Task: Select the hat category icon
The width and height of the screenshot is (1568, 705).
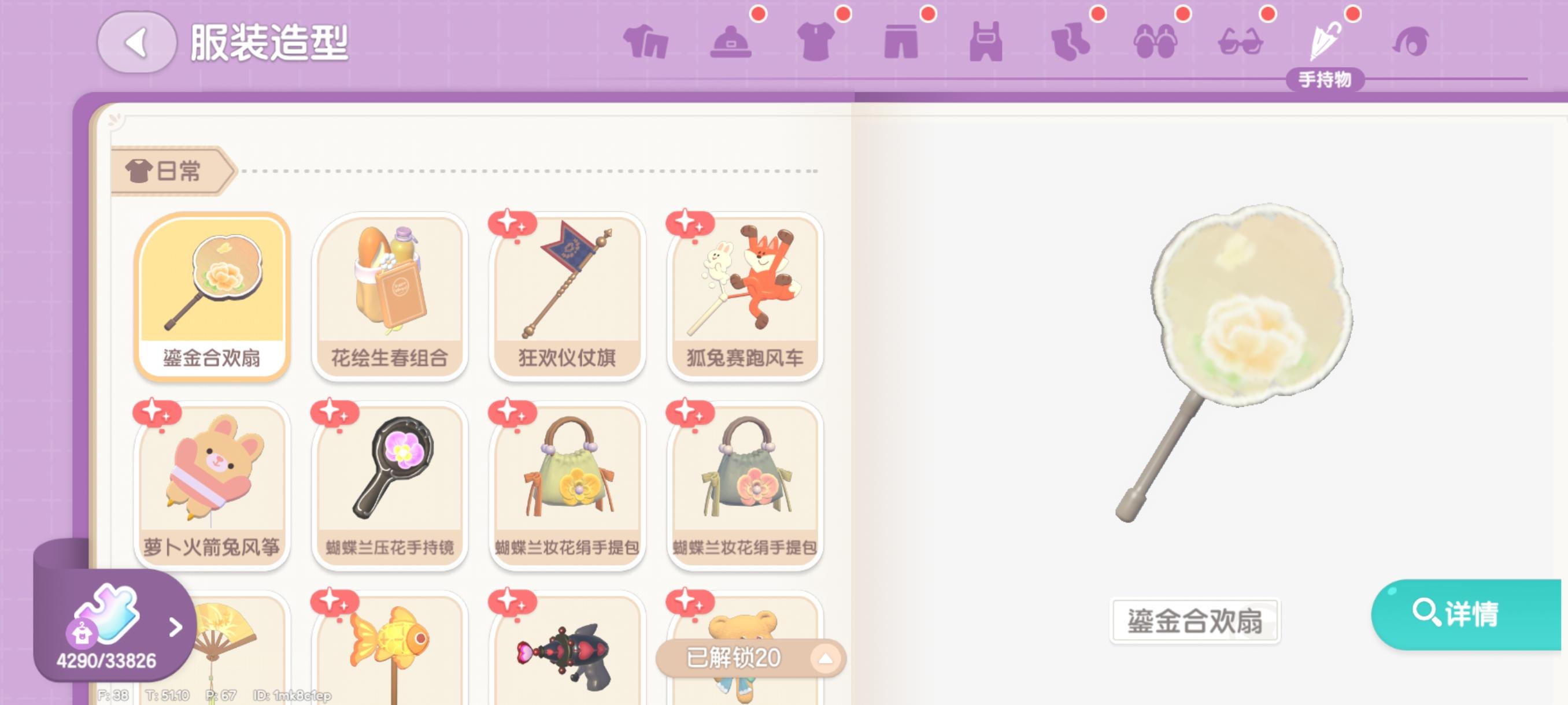Action: point(730,42)
